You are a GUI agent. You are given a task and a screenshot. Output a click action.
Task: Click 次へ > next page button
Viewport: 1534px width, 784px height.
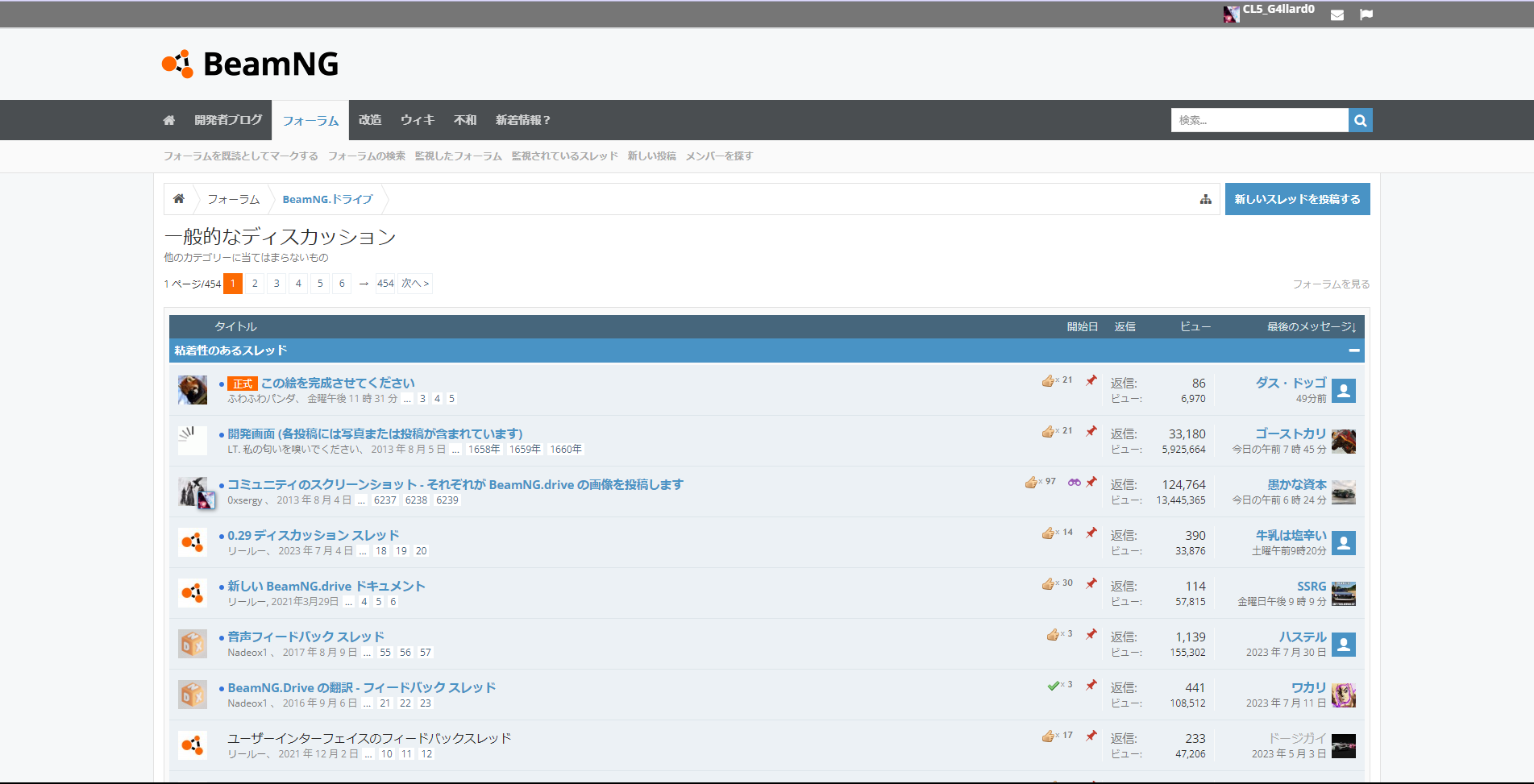(x=416, y=284)
